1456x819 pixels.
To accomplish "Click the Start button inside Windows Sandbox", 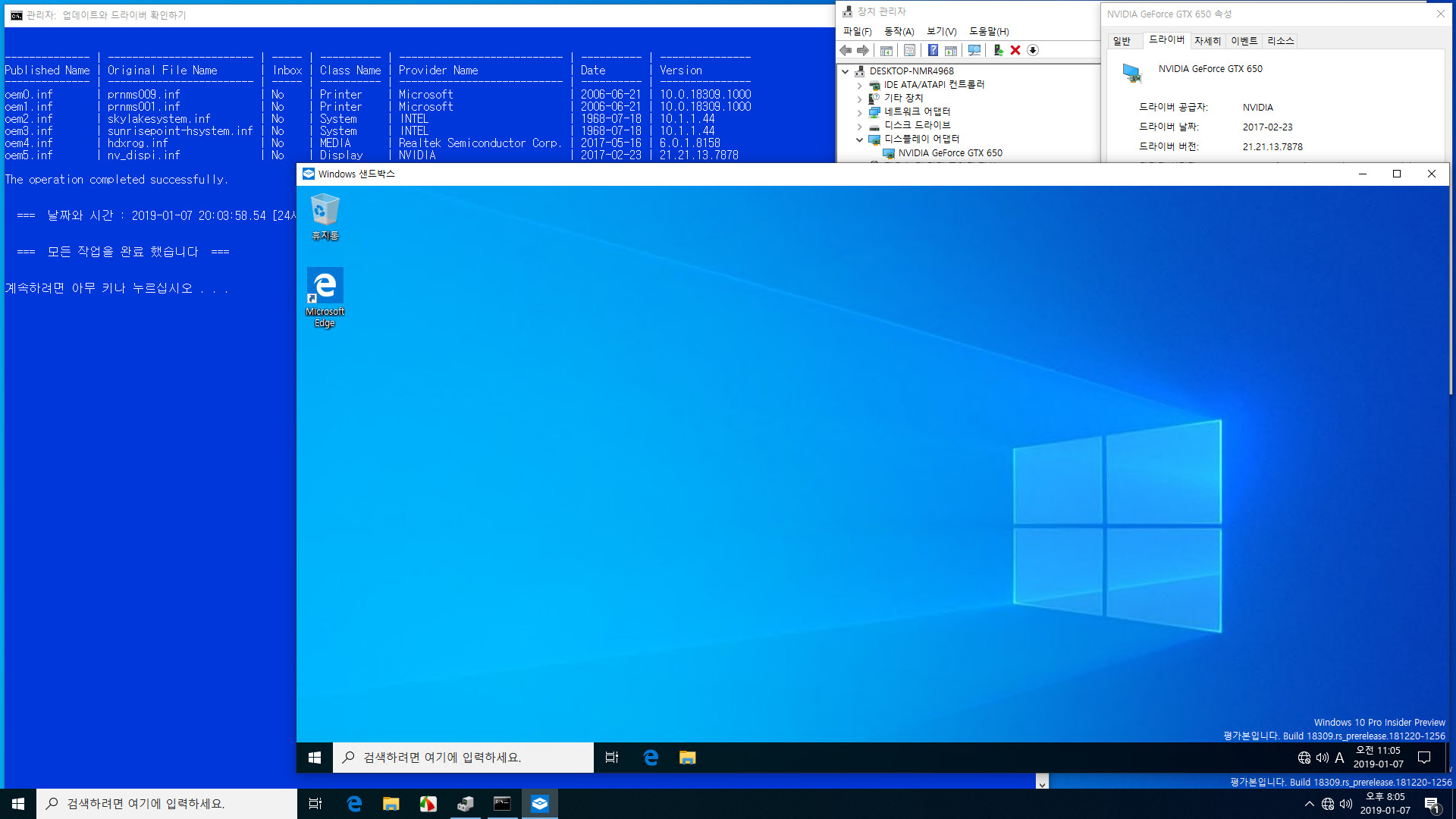I will pos(315,758).
